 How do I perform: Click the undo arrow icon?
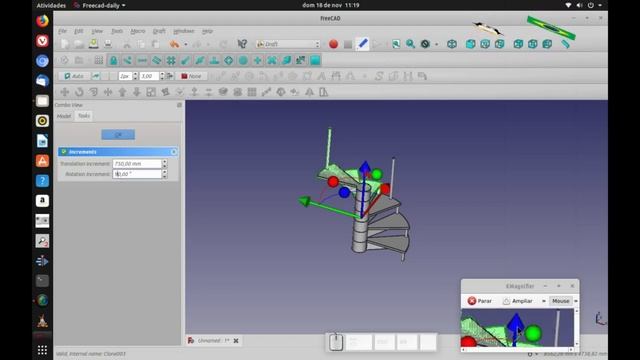174,44
